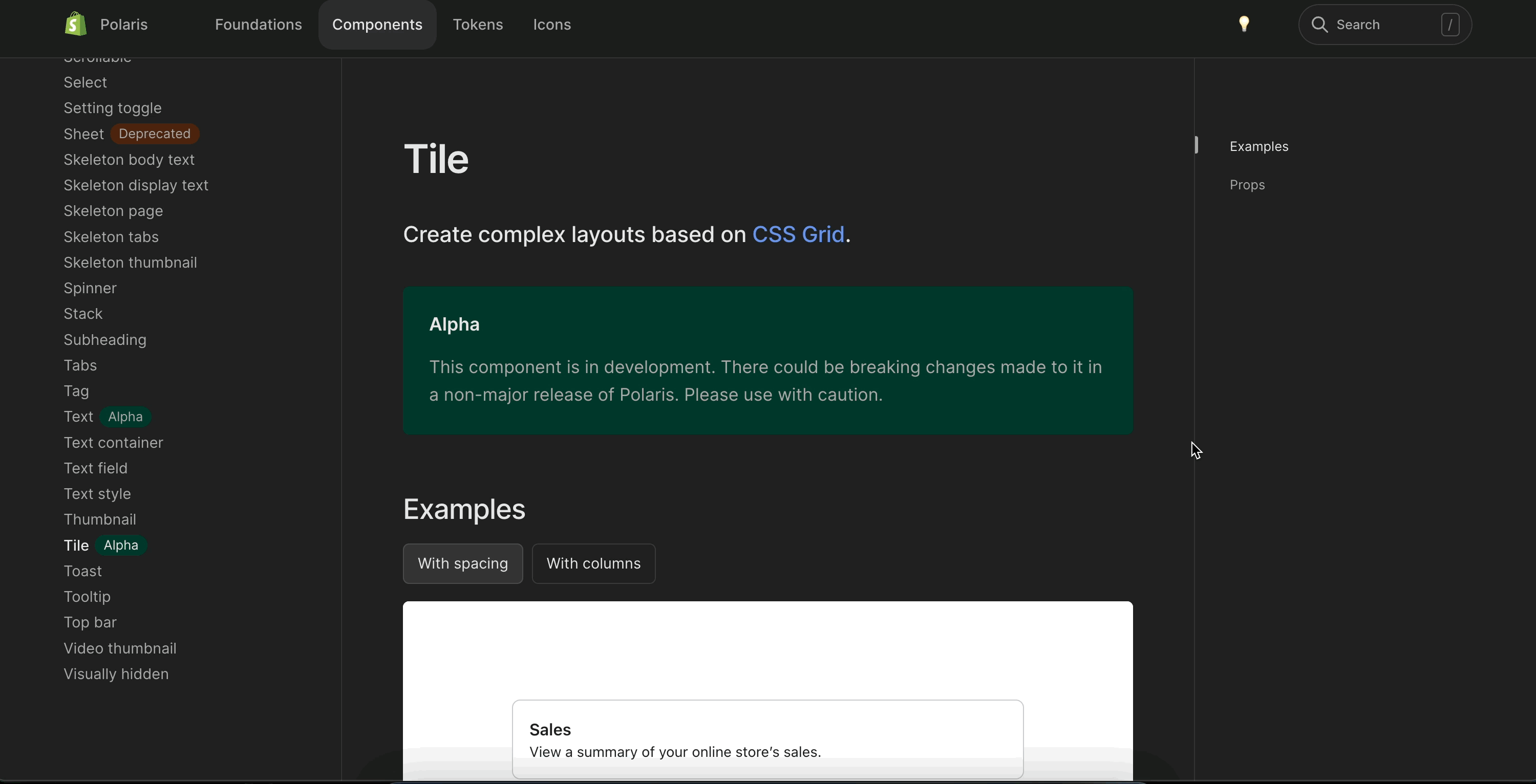Switch to the Tokens tab
The width and height of the screenshot is (1536, 784).
pyautogui.click(x=478, y=25)
